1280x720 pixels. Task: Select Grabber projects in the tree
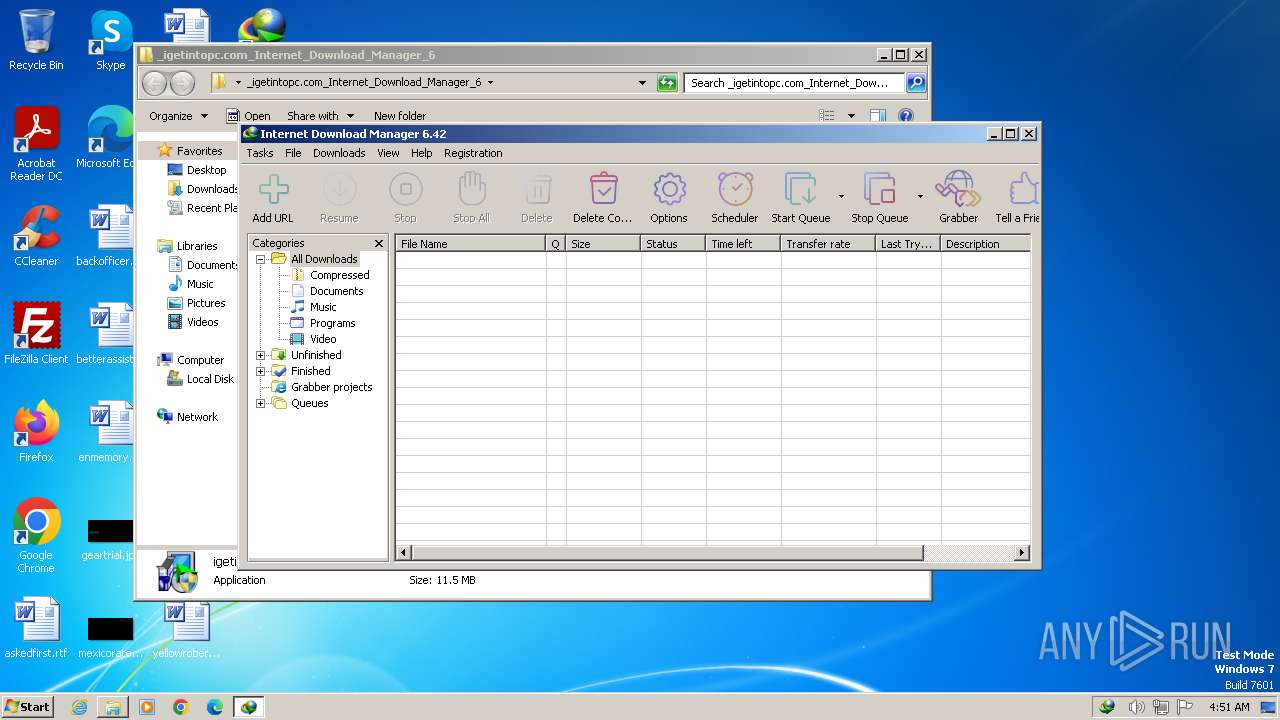[x=331, y=387]
